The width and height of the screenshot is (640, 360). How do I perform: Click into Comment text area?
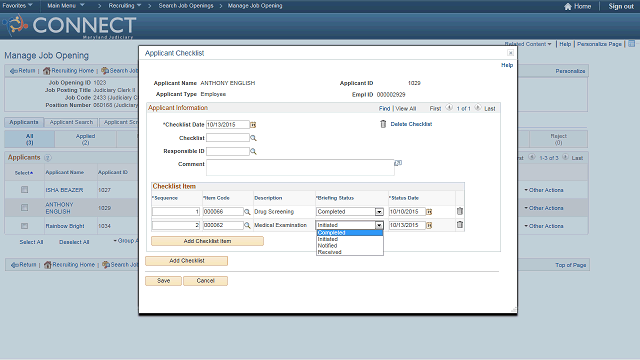[300, 167]
